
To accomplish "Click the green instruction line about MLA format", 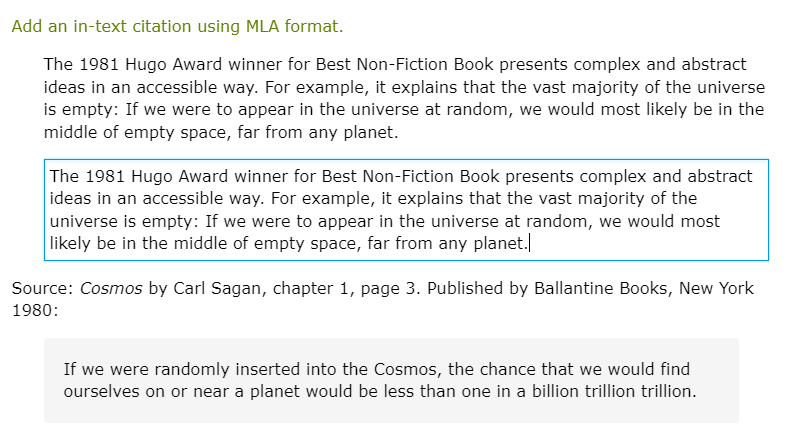I will click(177, 26).
